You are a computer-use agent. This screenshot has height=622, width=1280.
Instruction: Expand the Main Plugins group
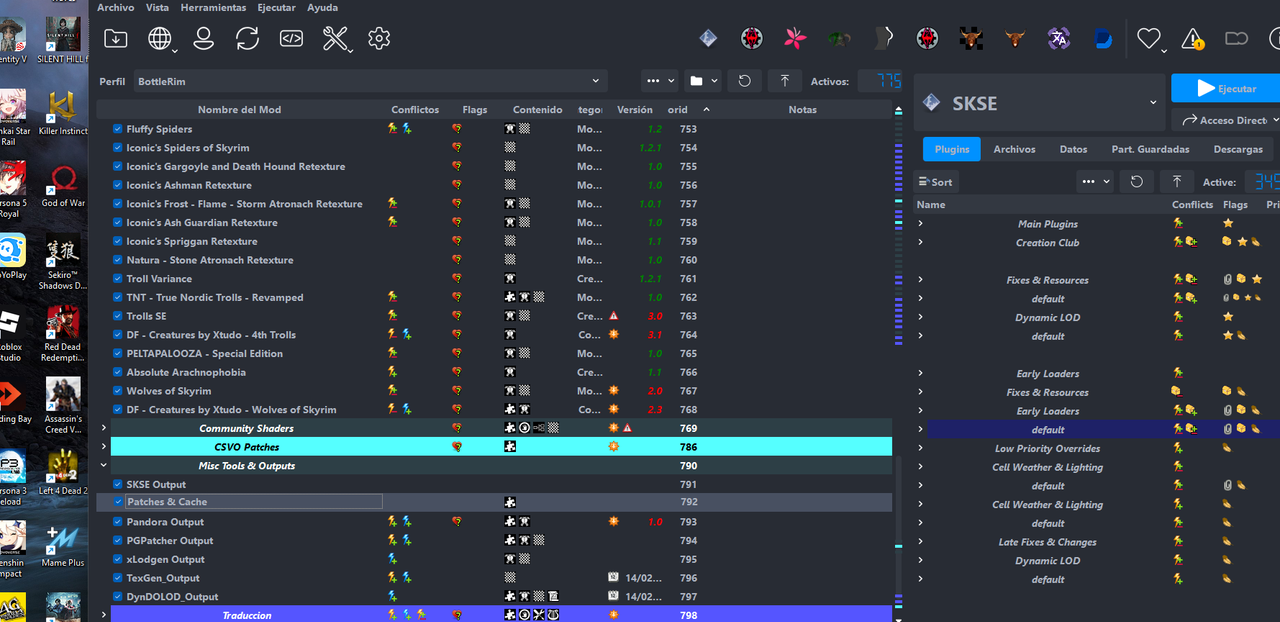(921, 224)
